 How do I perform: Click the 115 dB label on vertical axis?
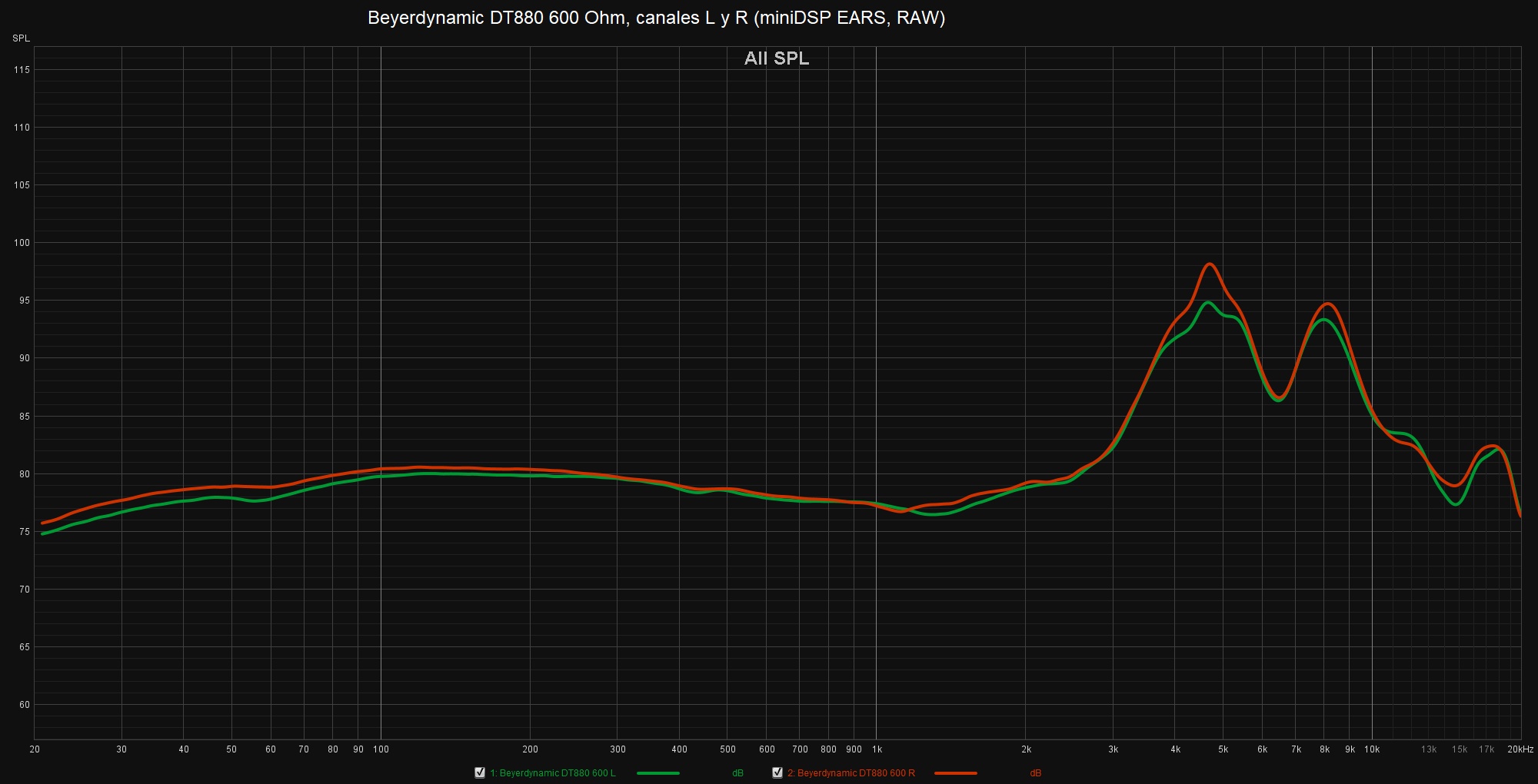click(x=22, y=70)
